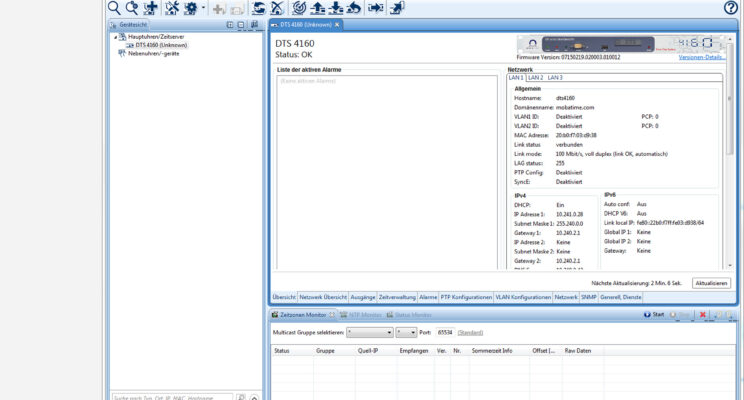Click the greyed plus icon in toolbar
The image size is (744, 400).
(219, 8)
